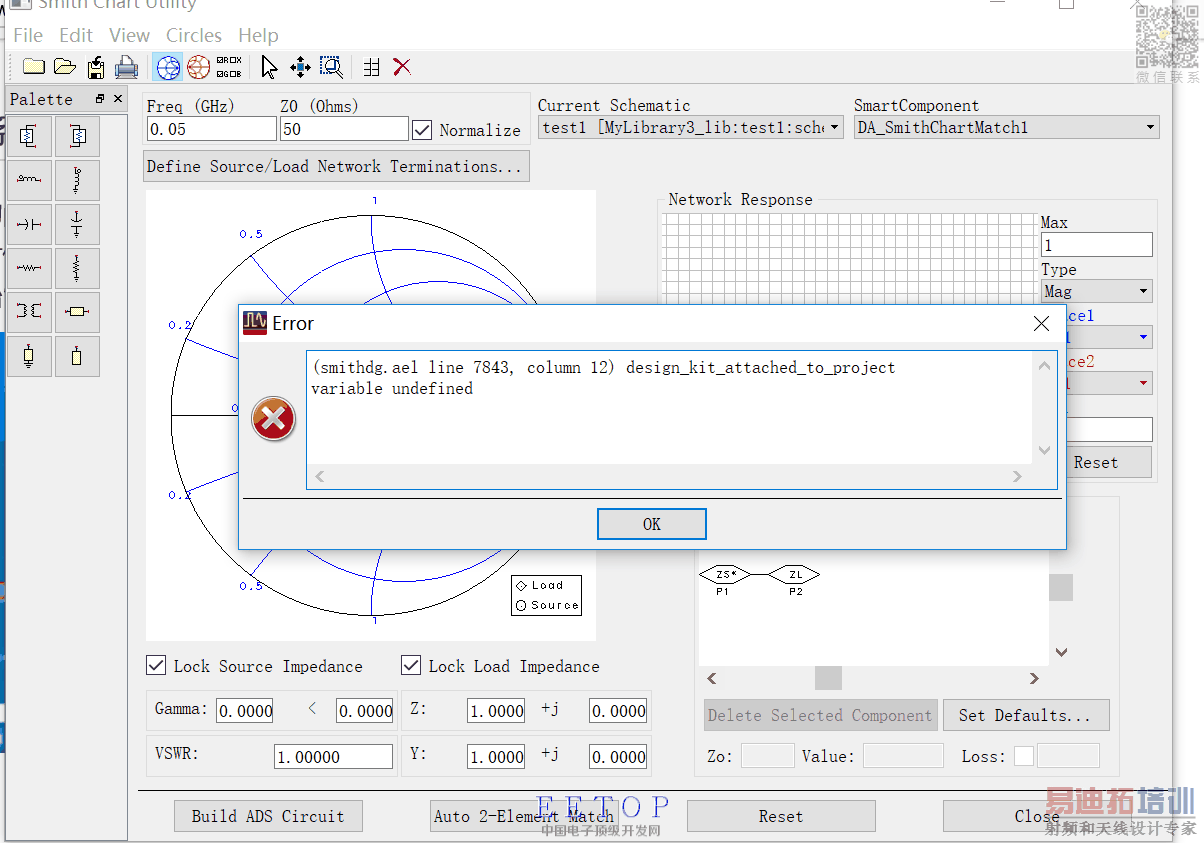Viewport: 1204px width, 843px height.
Task: Click the bottom Reset button
Action: [x=781, y=816]
